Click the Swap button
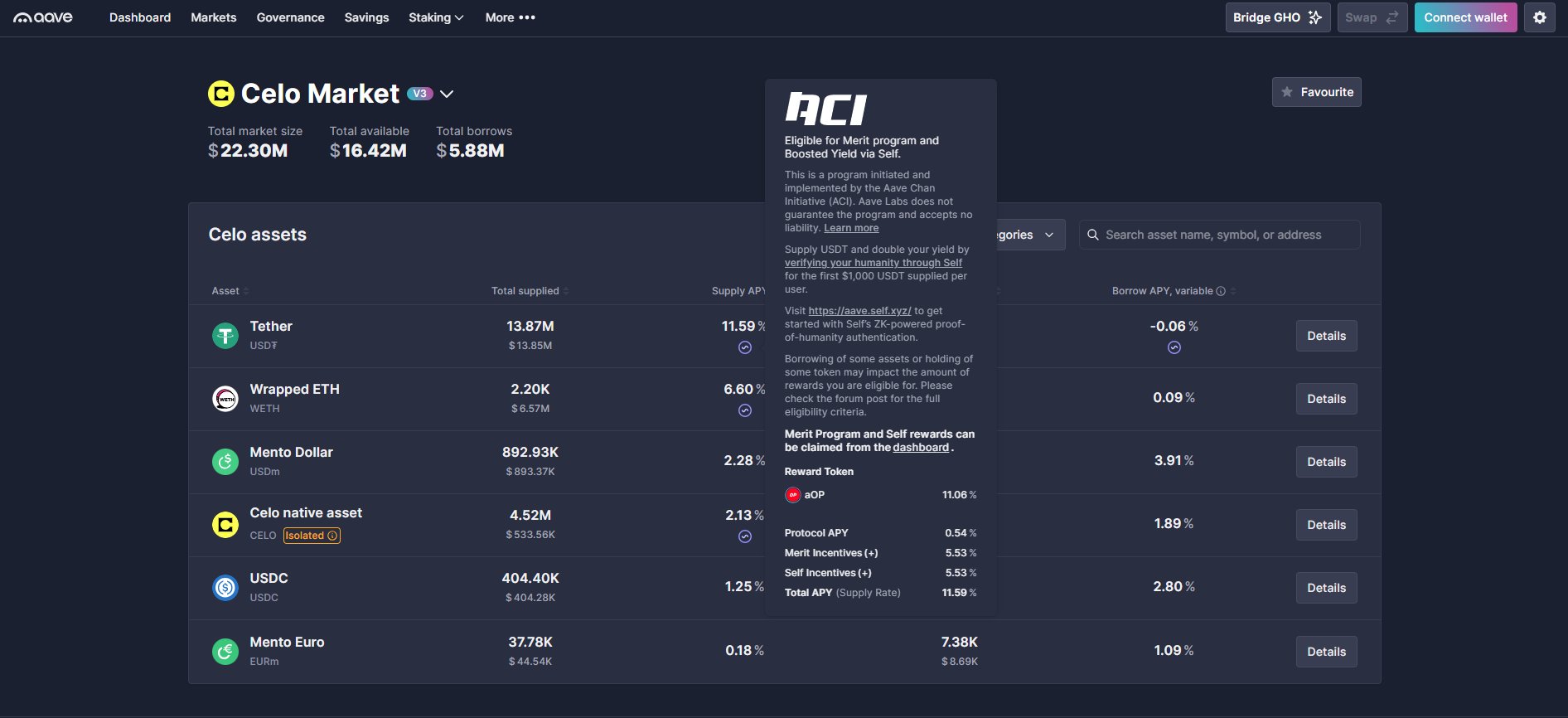1568x718 pixels. 1372,17
